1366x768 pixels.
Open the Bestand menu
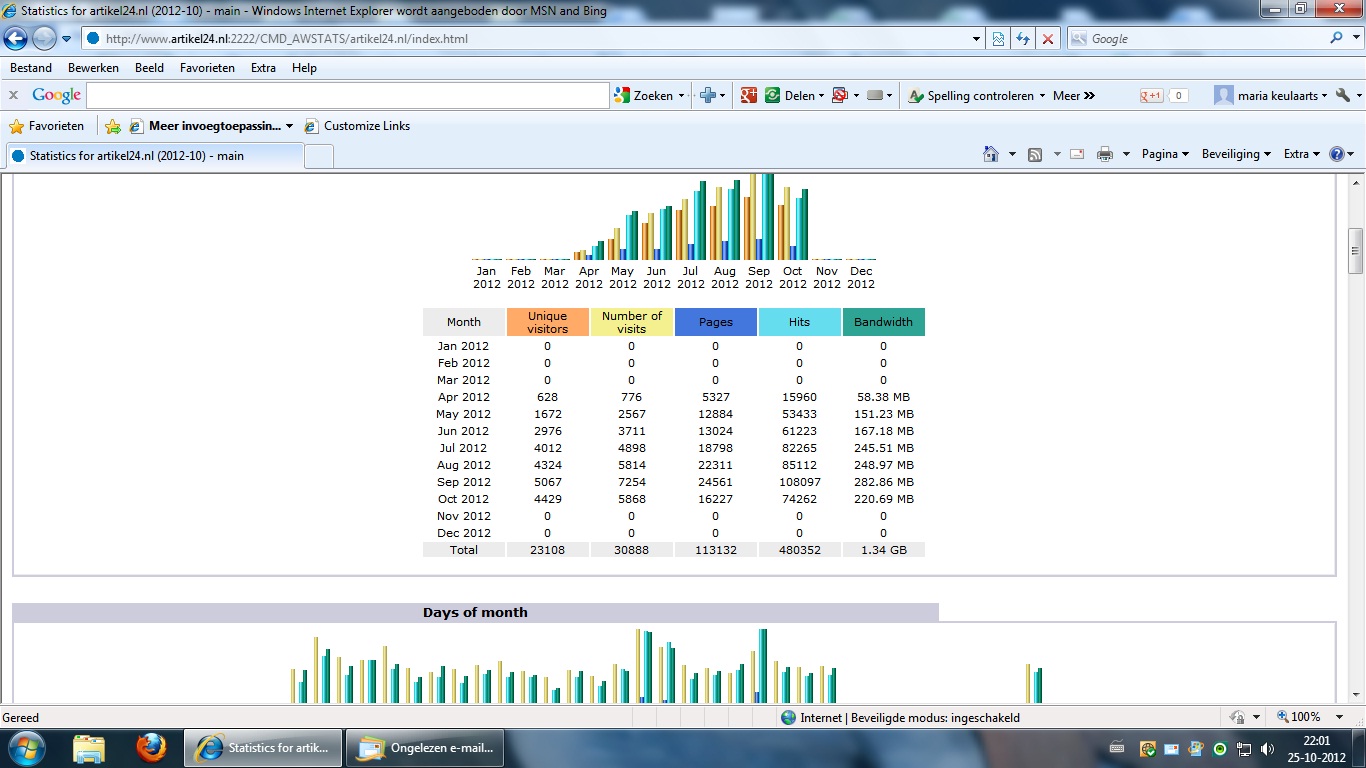[31, 68]
